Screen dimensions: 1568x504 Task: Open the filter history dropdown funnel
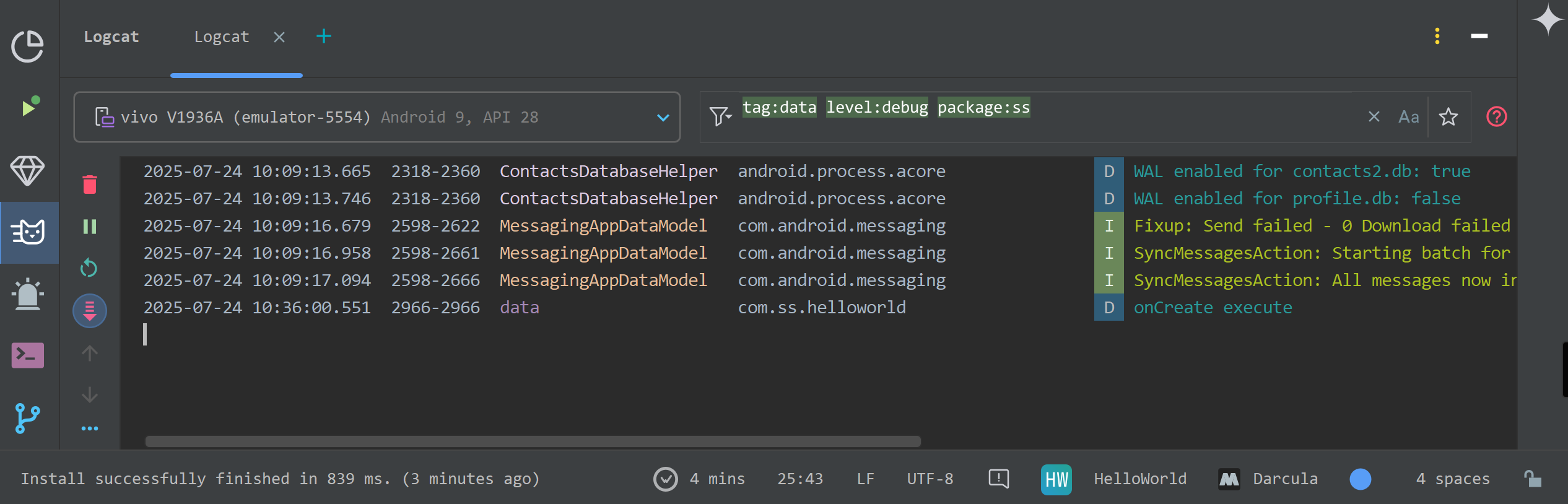[x=720, y=117]
